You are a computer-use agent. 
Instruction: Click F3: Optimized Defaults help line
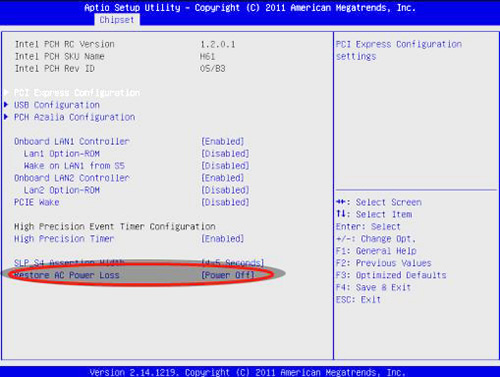(391, 275)
